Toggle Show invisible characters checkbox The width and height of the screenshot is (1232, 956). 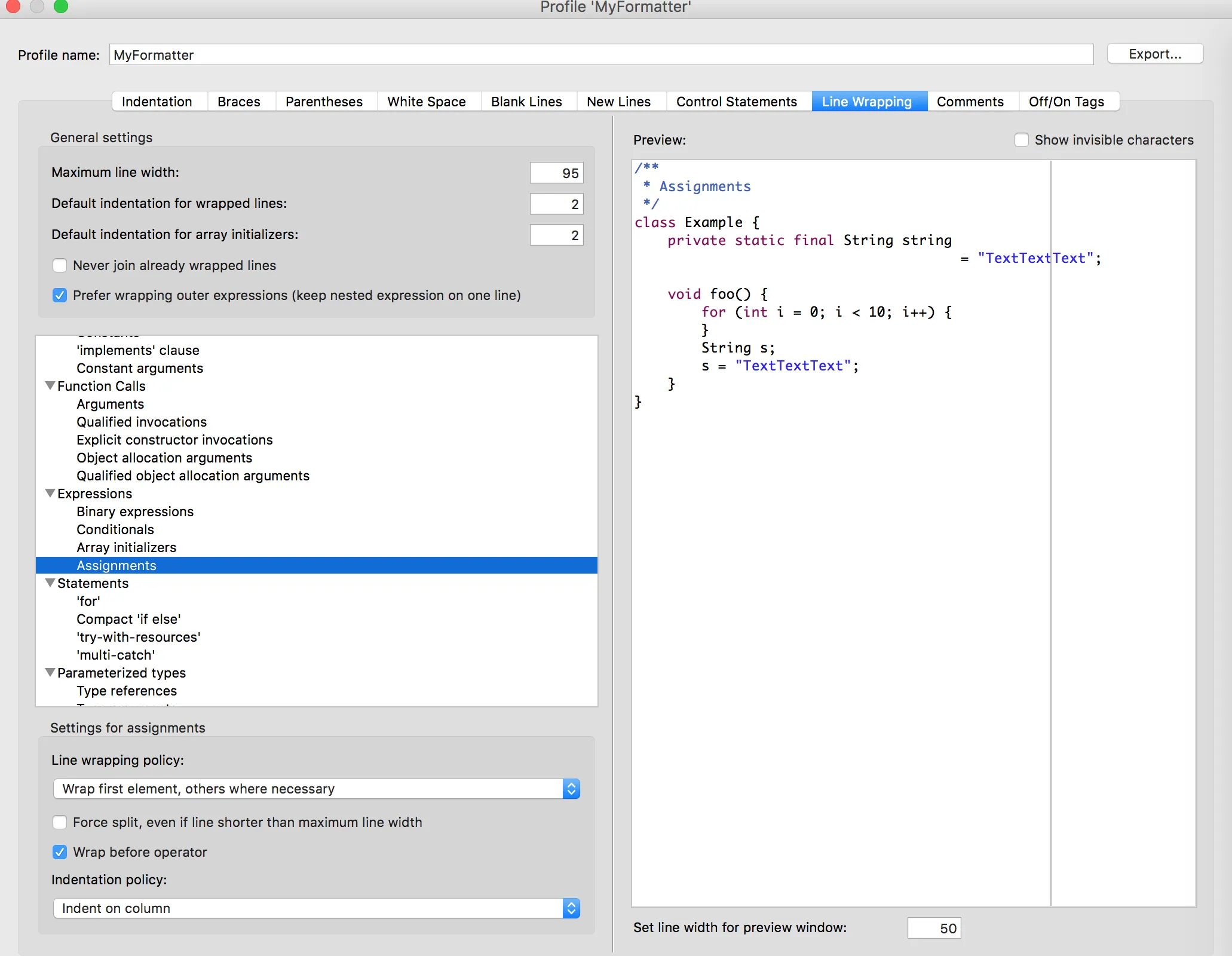1022,140
